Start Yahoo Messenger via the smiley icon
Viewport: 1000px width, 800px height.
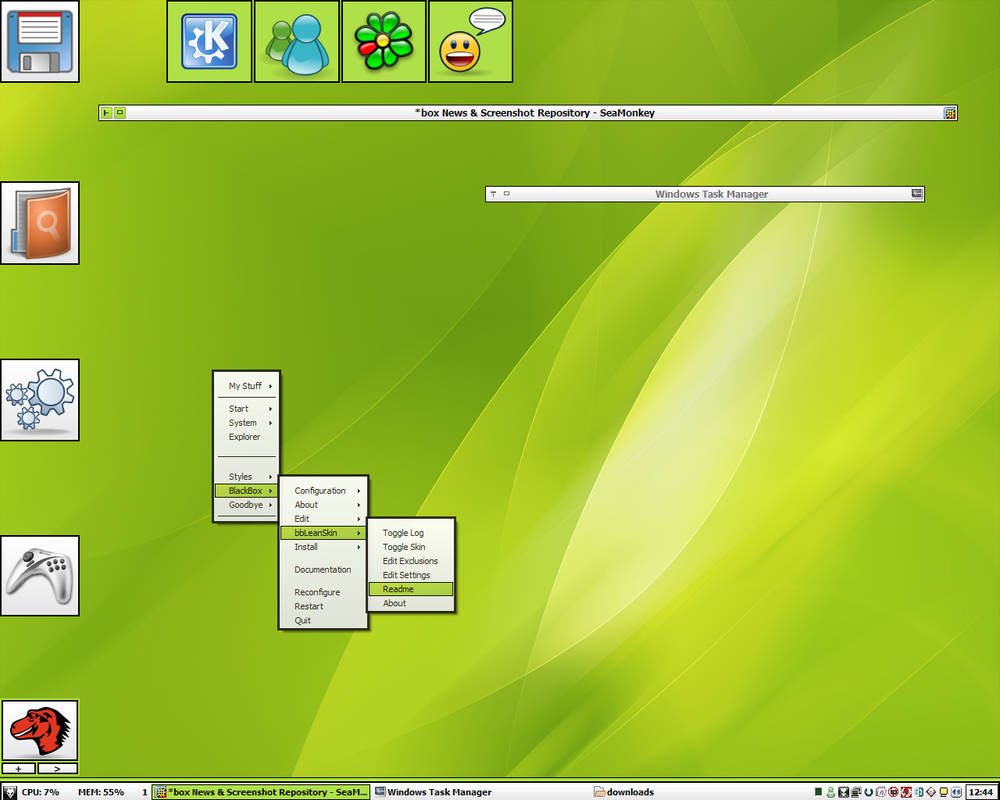(470, 40)
